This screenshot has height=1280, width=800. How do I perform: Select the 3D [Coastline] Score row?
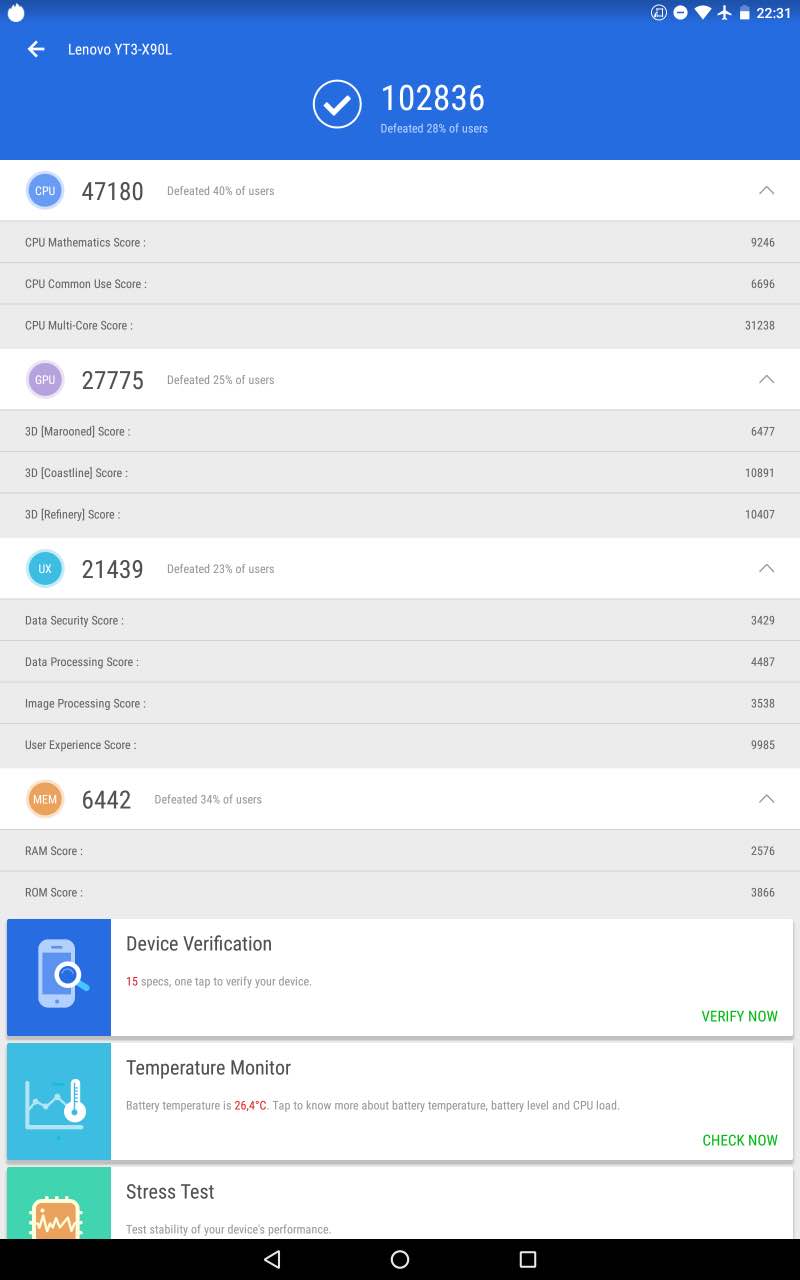pos(400,473)
